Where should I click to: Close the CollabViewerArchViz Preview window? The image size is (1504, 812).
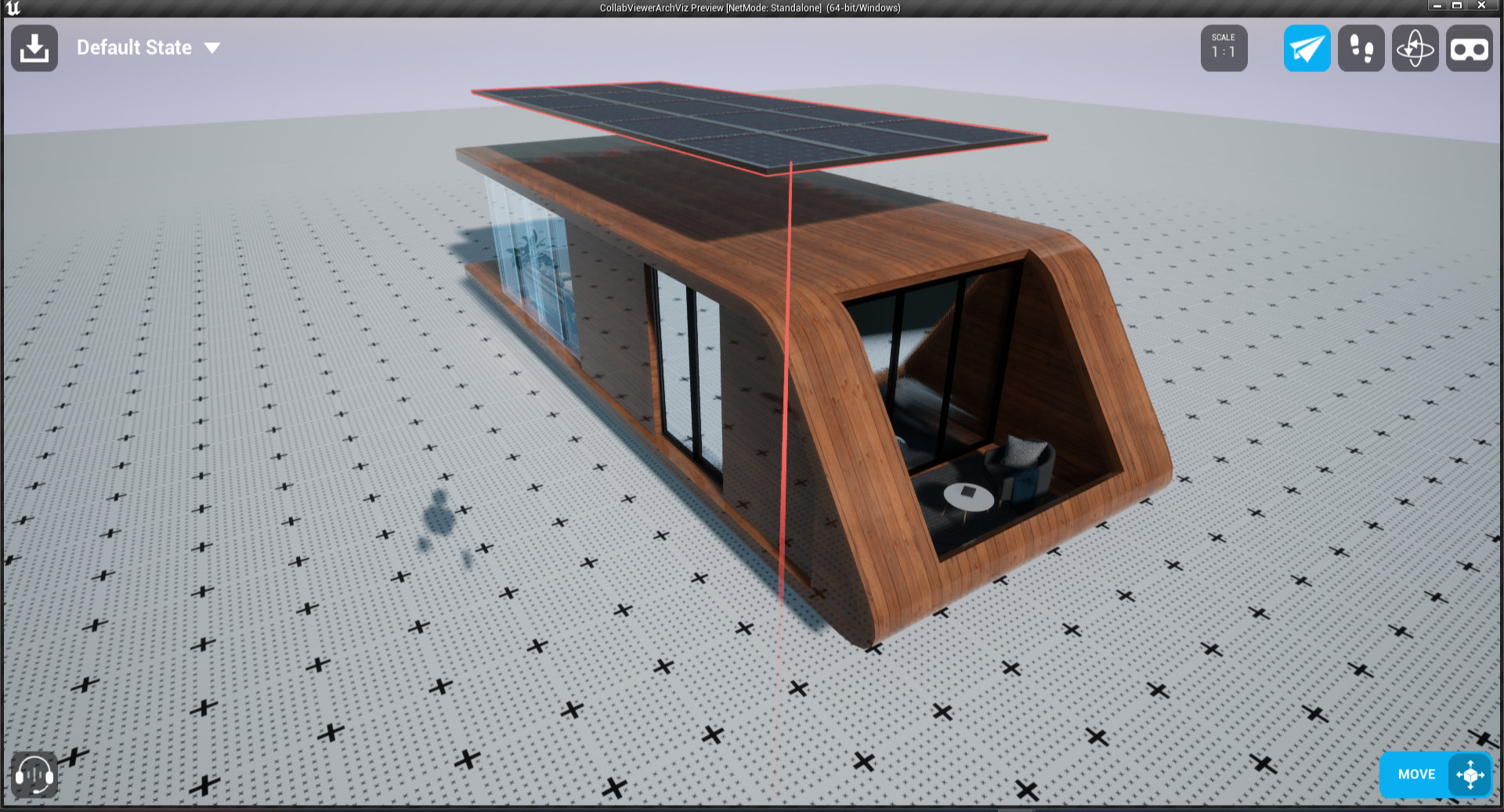(1481, 6)
